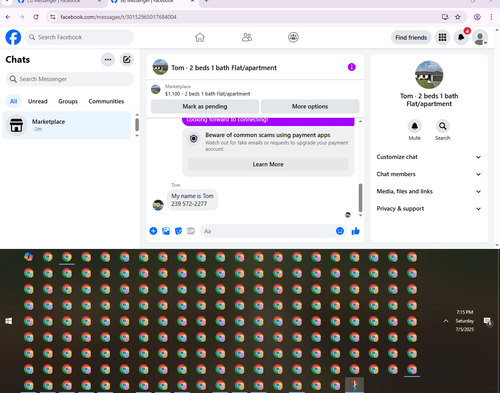Bookmark this page star icon
The image size is (500, 393).
point(458,17)
